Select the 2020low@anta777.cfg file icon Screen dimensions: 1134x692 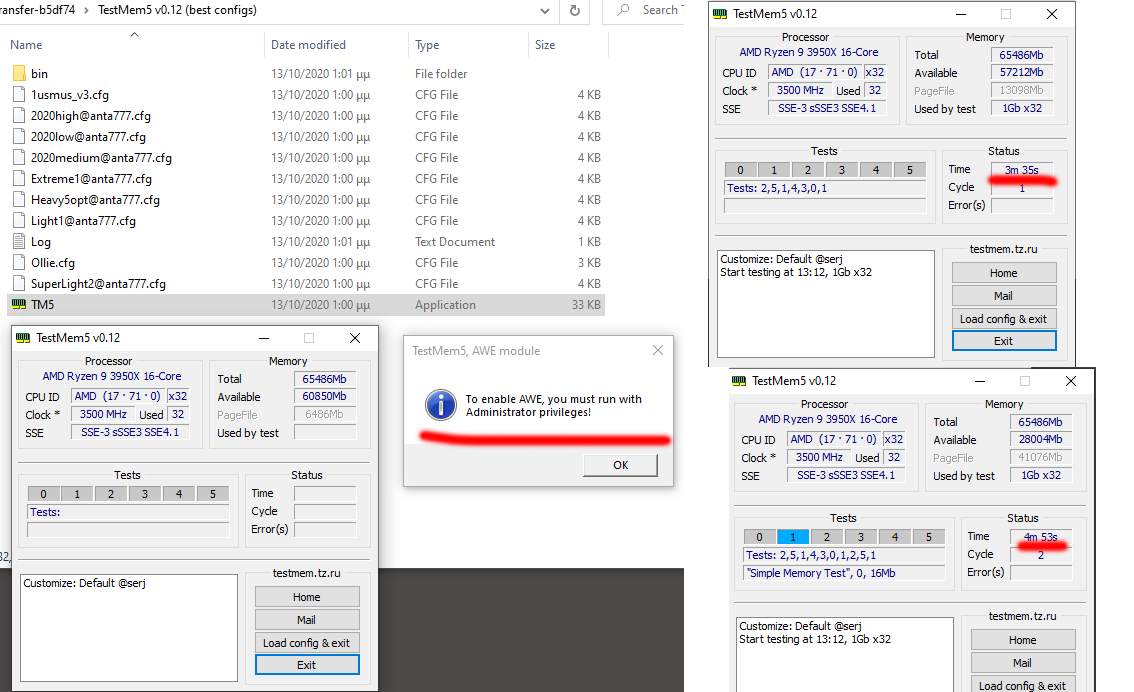pyautogui.click(x=19, y=136)
